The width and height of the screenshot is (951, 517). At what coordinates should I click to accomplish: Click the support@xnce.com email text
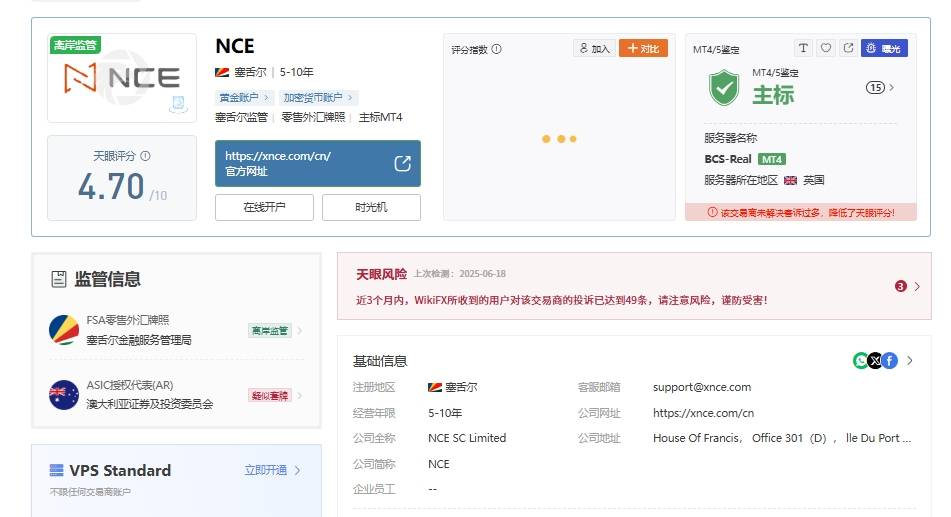(x=702, y=387)
